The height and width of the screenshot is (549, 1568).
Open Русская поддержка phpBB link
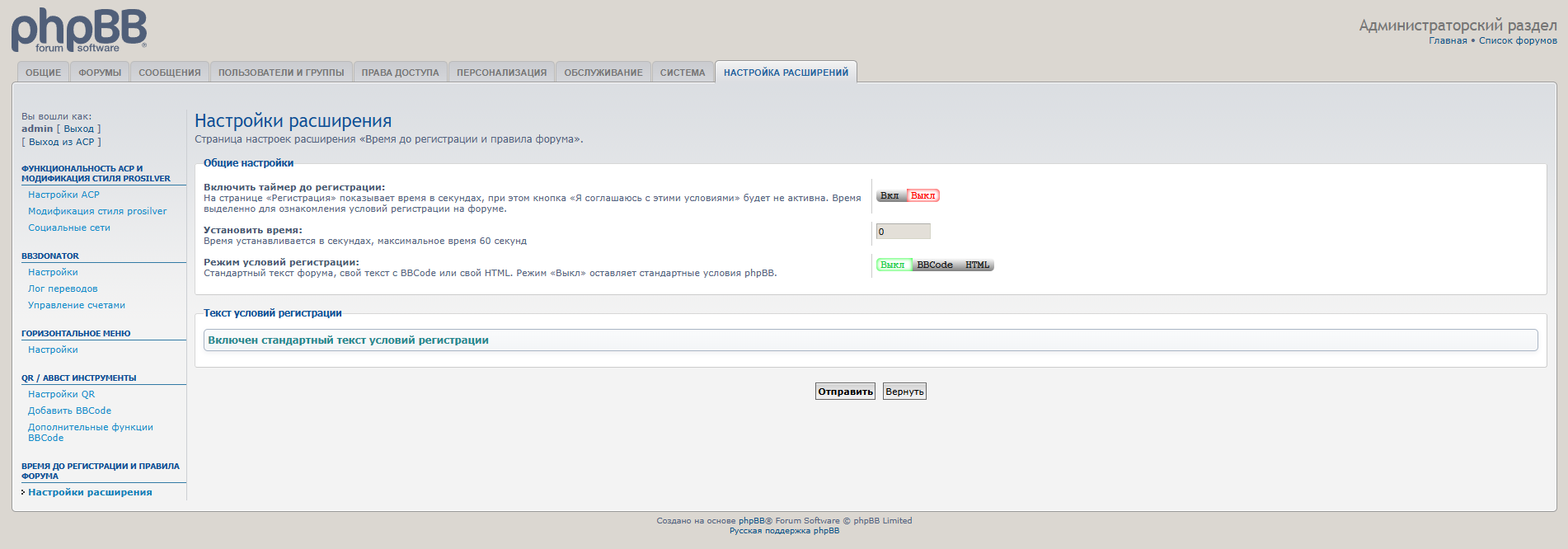(x=784, y=530)
